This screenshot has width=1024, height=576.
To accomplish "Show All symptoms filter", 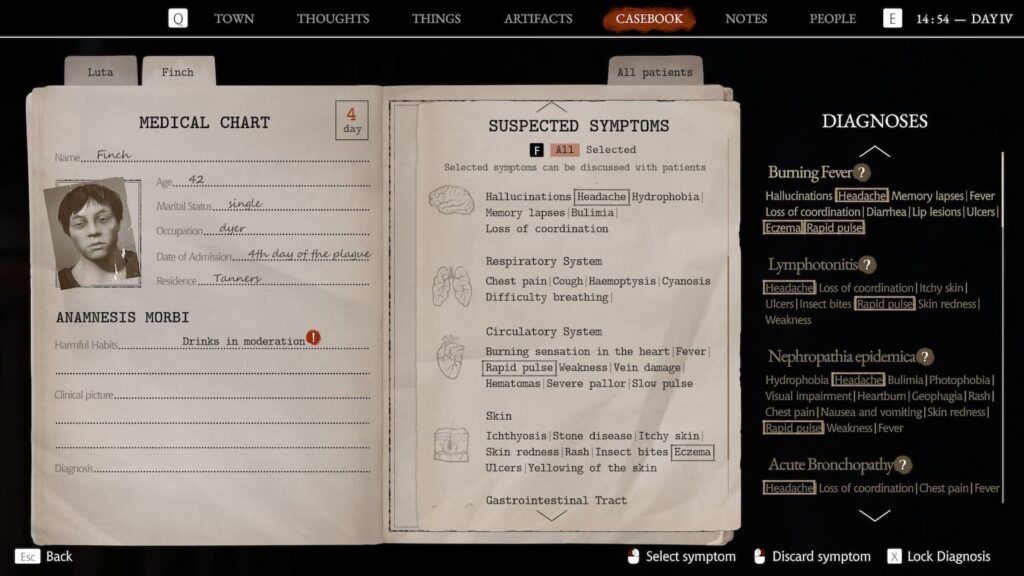I will 564,150.
